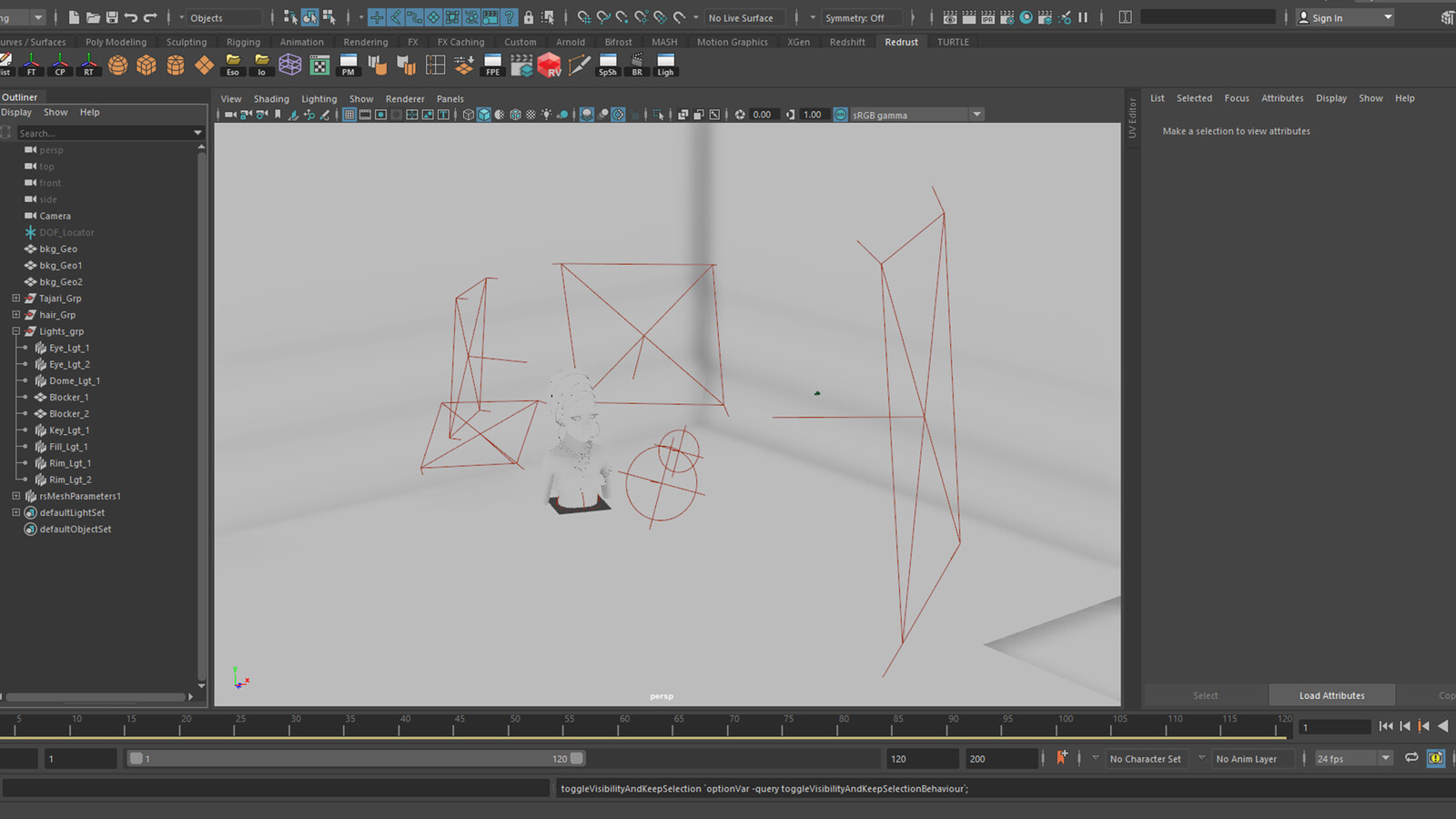The image size is (1456, 819).
Task: Click the Save Scene floppy icon
Action: [x=112, y=17]
